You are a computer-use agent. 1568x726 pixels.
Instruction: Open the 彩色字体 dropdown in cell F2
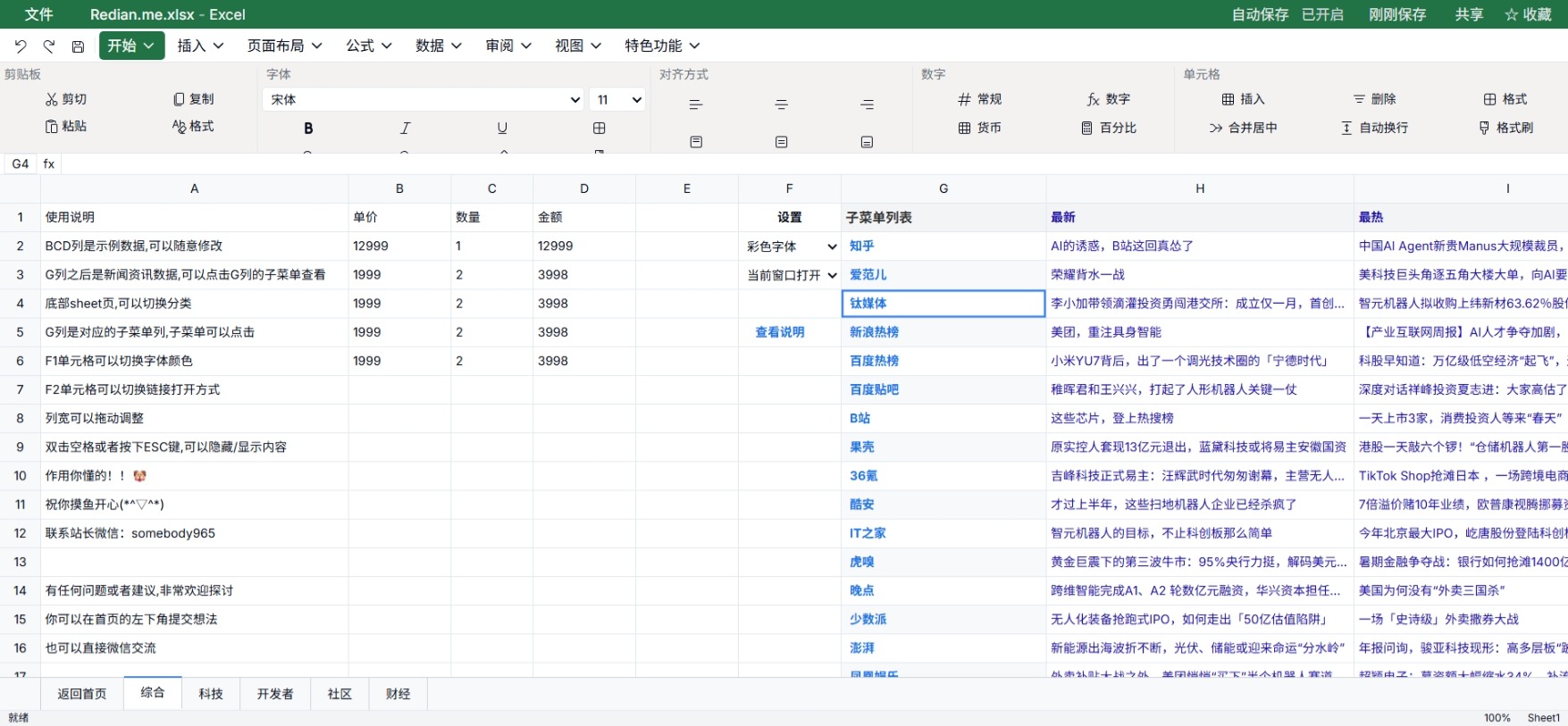point(791,246)
